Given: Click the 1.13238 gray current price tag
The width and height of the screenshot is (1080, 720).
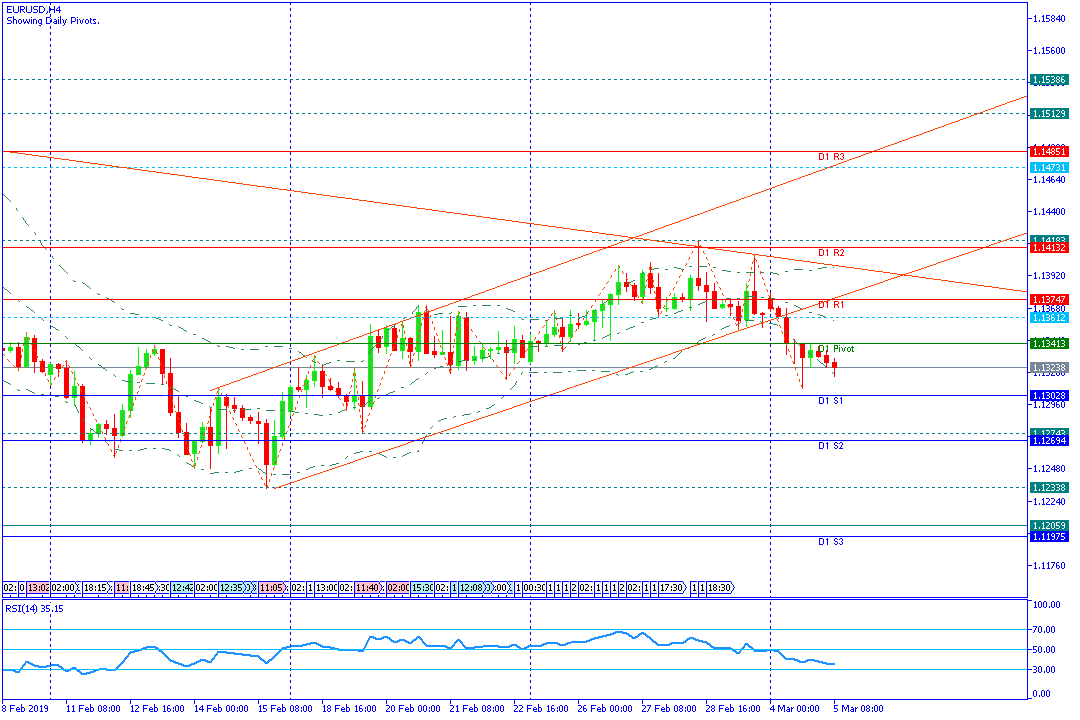Looking at the screenshot, I should point(1049,368).
